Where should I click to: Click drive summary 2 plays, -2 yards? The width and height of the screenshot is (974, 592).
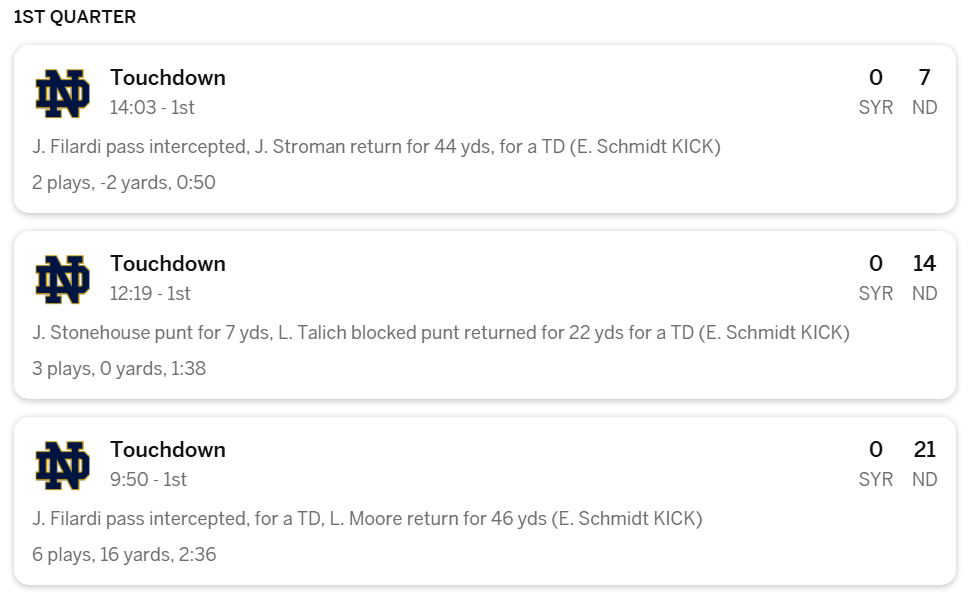(124, 183)
